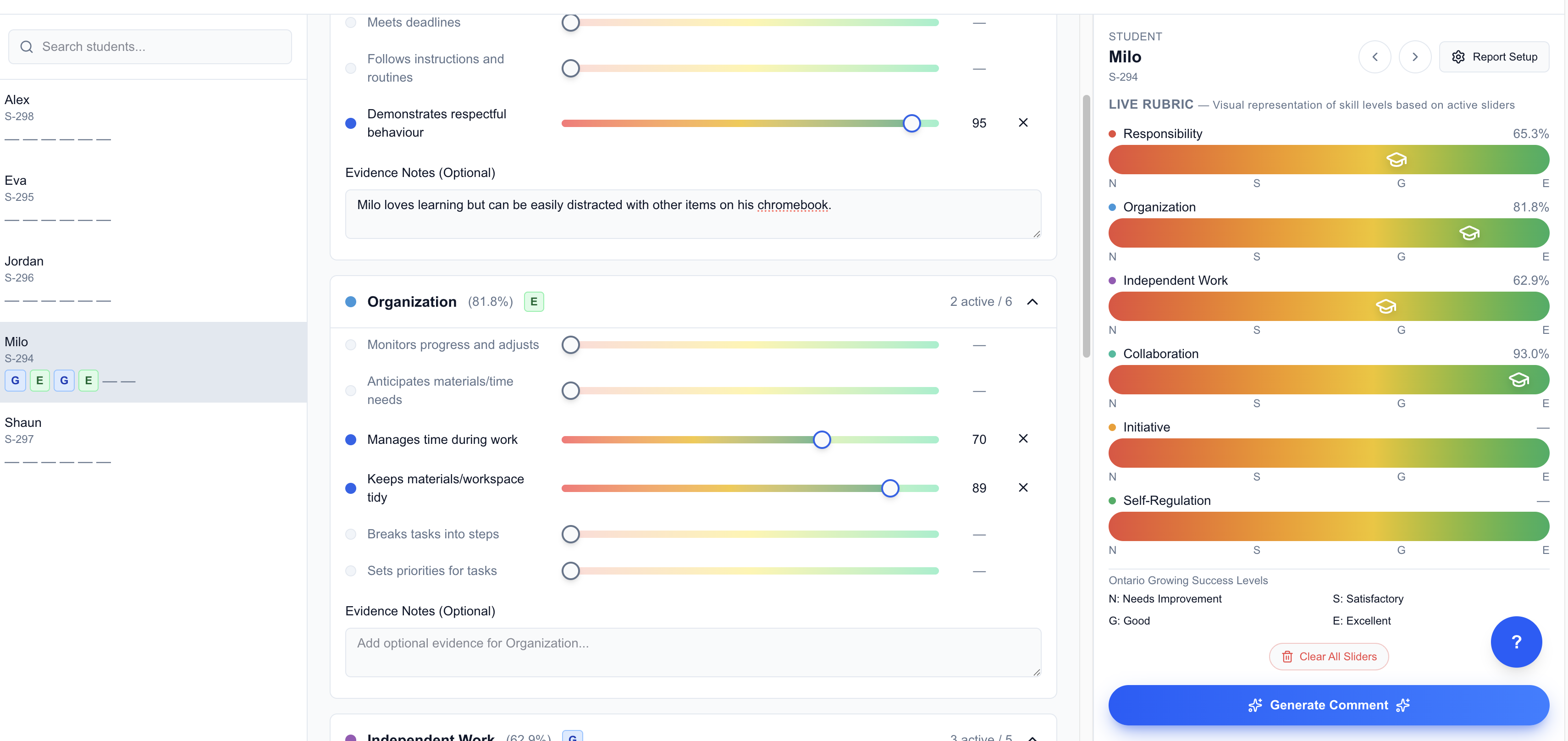Go to next student arrow
Viewport: 1568px width, 741px height.
pos(1414,56)
